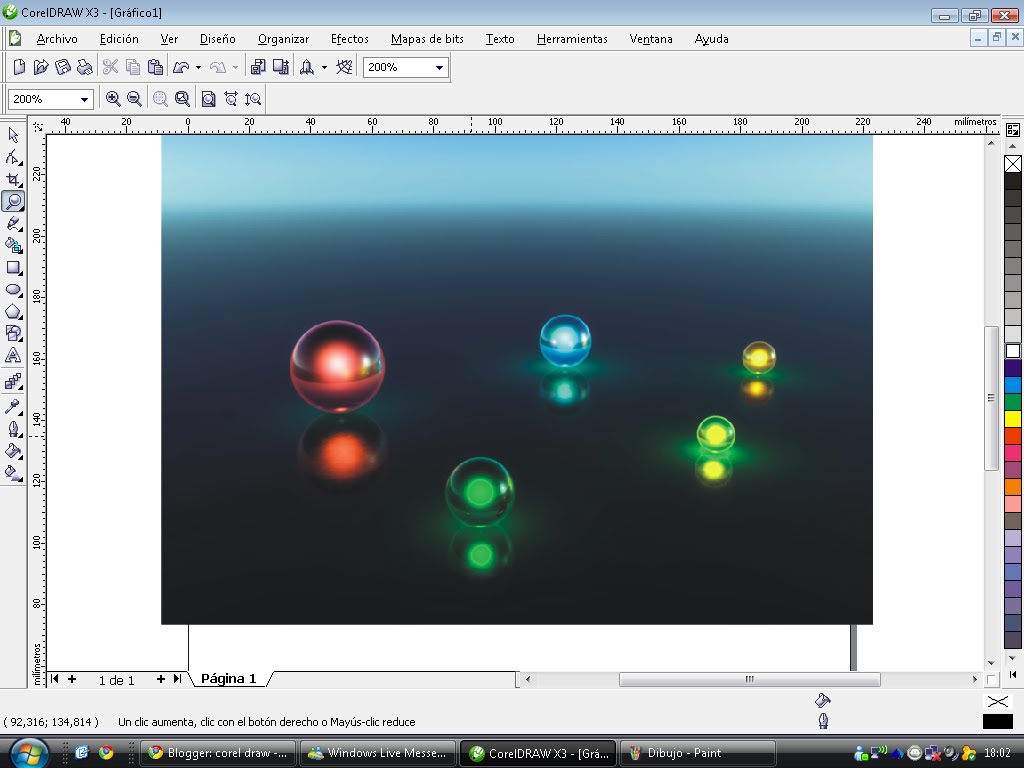Open the Efectos menu

349,39
